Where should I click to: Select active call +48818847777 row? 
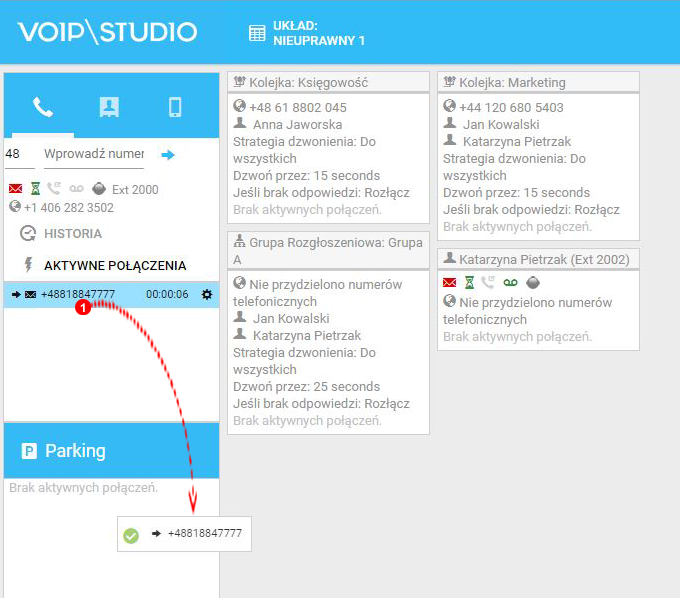111,294
